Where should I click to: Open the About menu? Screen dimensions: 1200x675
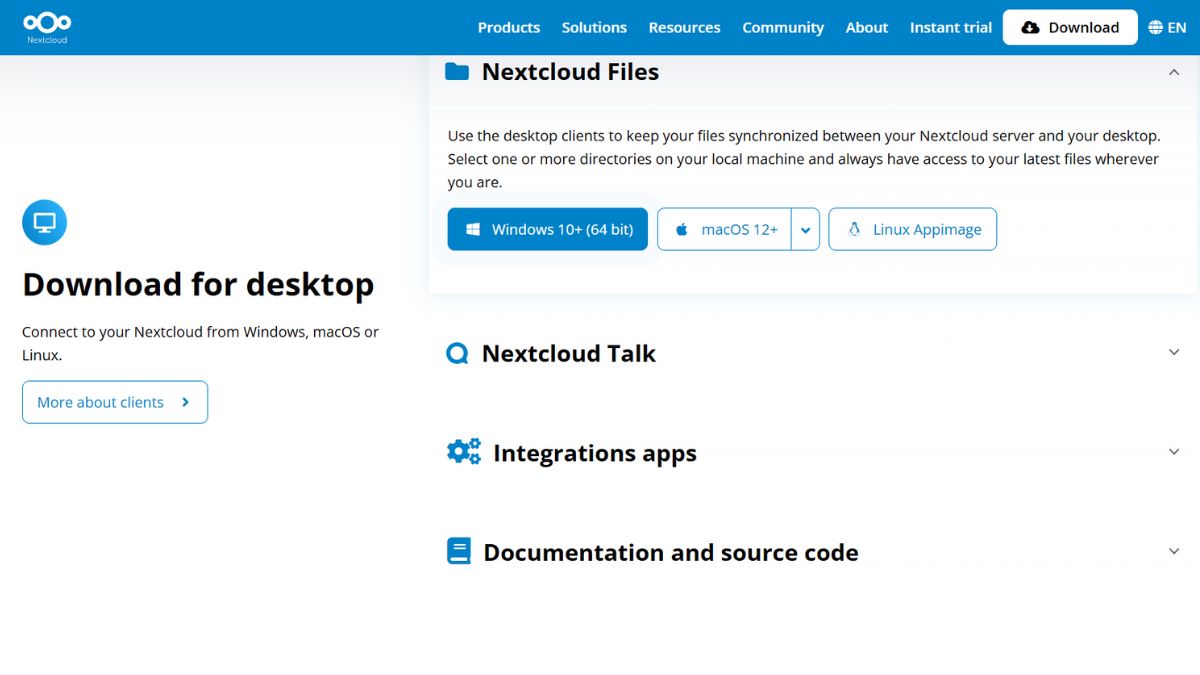867,28
